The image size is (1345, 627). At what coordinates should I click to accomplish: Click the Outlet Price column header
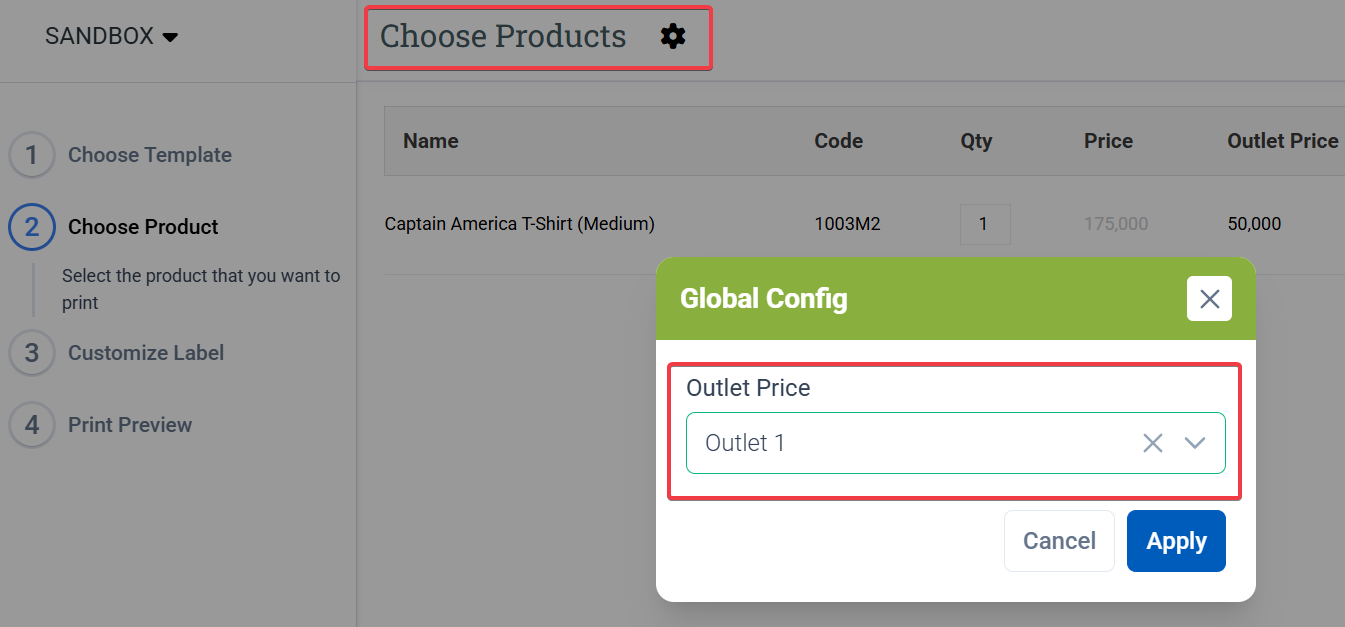pyautogui.click(x=1282, y=141)
